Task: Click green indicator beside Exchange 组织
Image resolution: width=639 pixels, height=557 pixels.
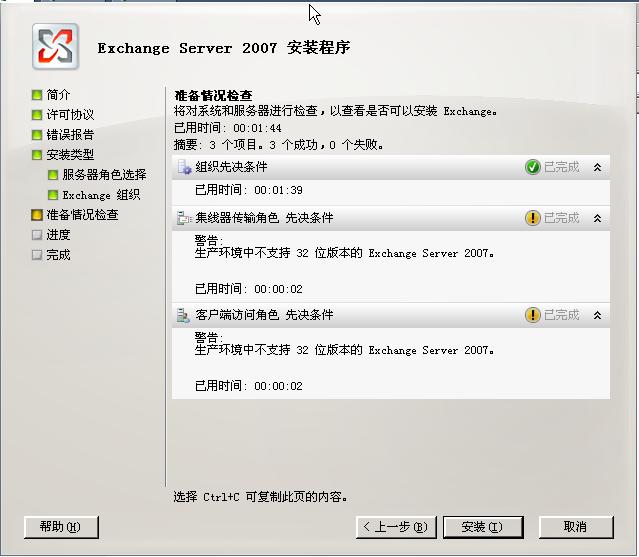Action: 53,195
